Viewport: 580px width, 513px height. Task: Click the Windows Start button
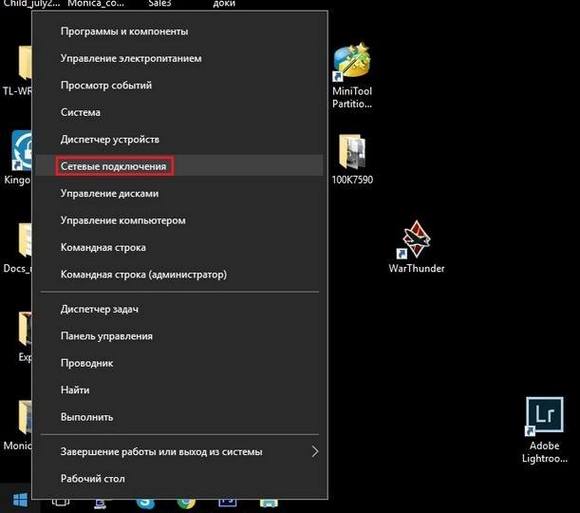tap(20, 500)
